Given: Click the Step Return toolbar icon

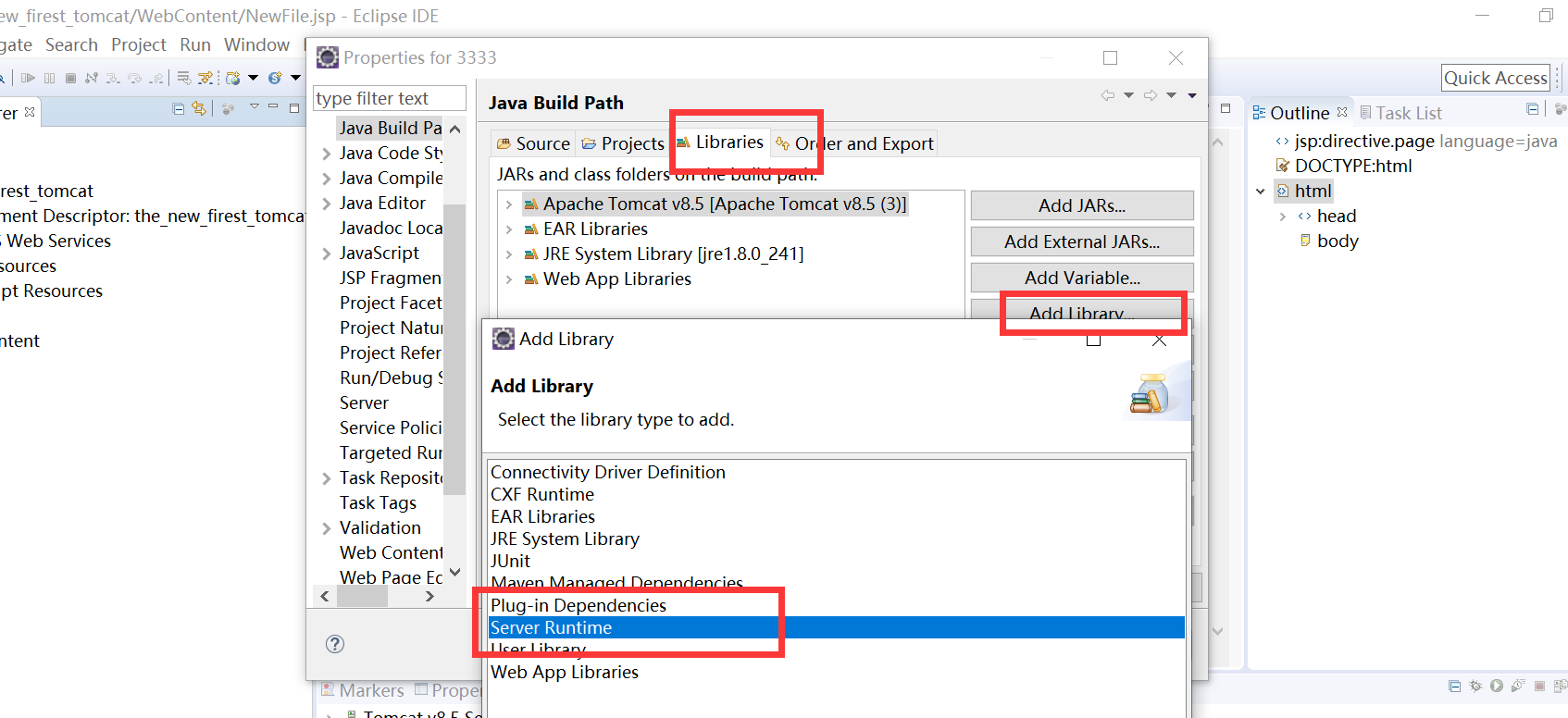Looking at the screenshot, I should pos(157,79).
